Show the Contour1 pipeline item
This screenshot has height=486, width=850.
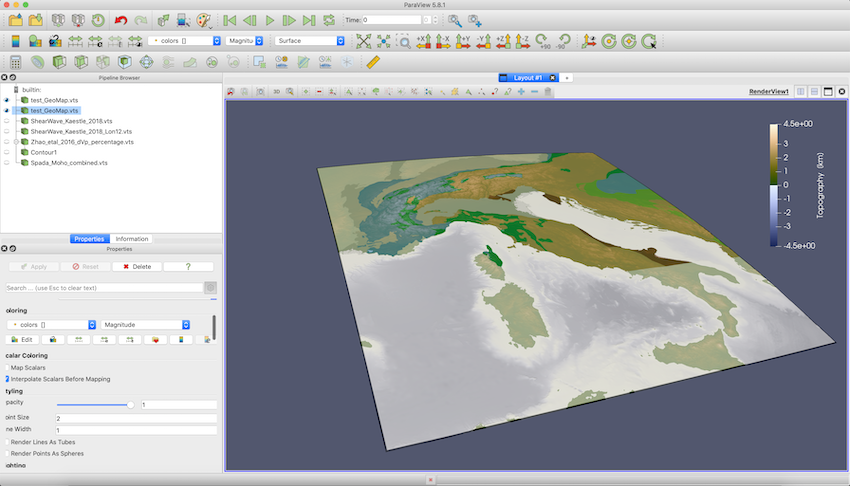(x=8, y=152)
